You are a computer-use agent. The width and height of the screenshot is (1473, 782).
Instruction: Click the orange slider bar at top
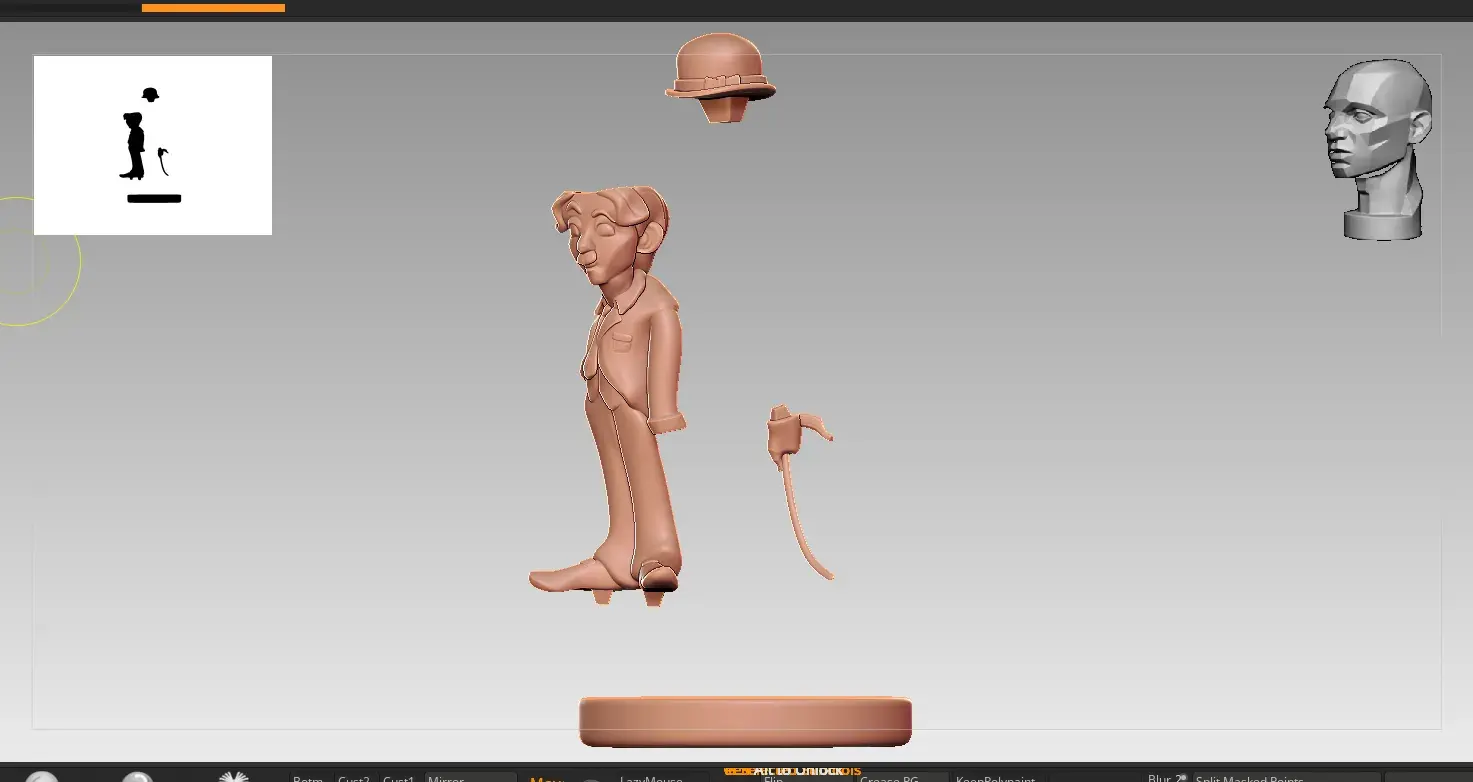pyautogui.click(x=213, y=8)
